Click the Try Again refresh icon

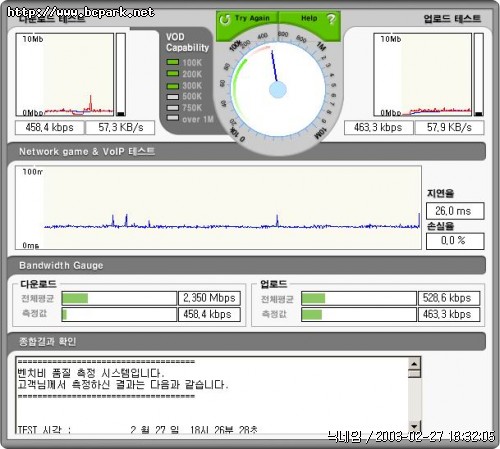(225, 19)
